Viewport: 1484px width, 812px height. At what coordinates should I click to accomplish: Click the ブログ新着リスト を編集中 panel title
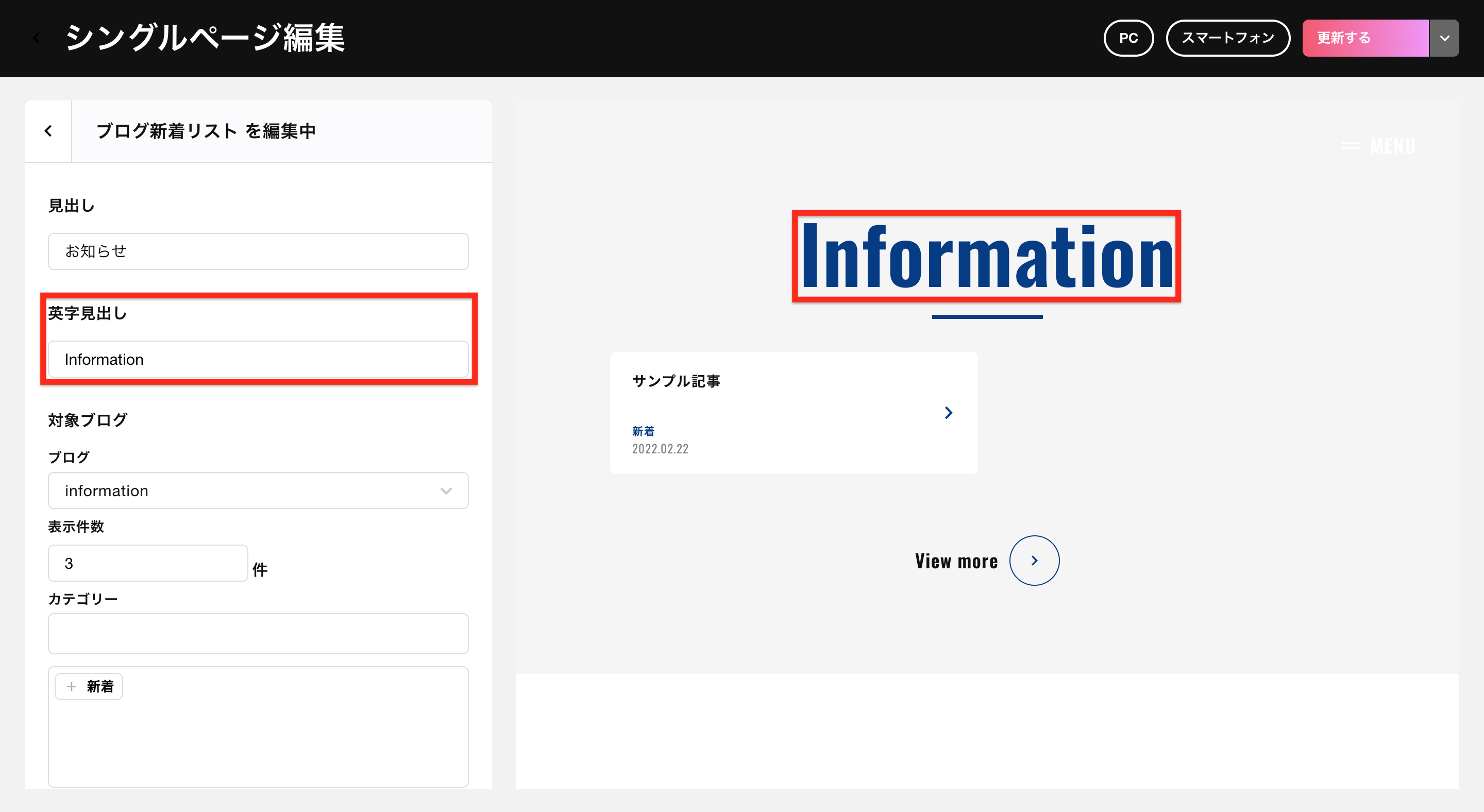(206, 131)
